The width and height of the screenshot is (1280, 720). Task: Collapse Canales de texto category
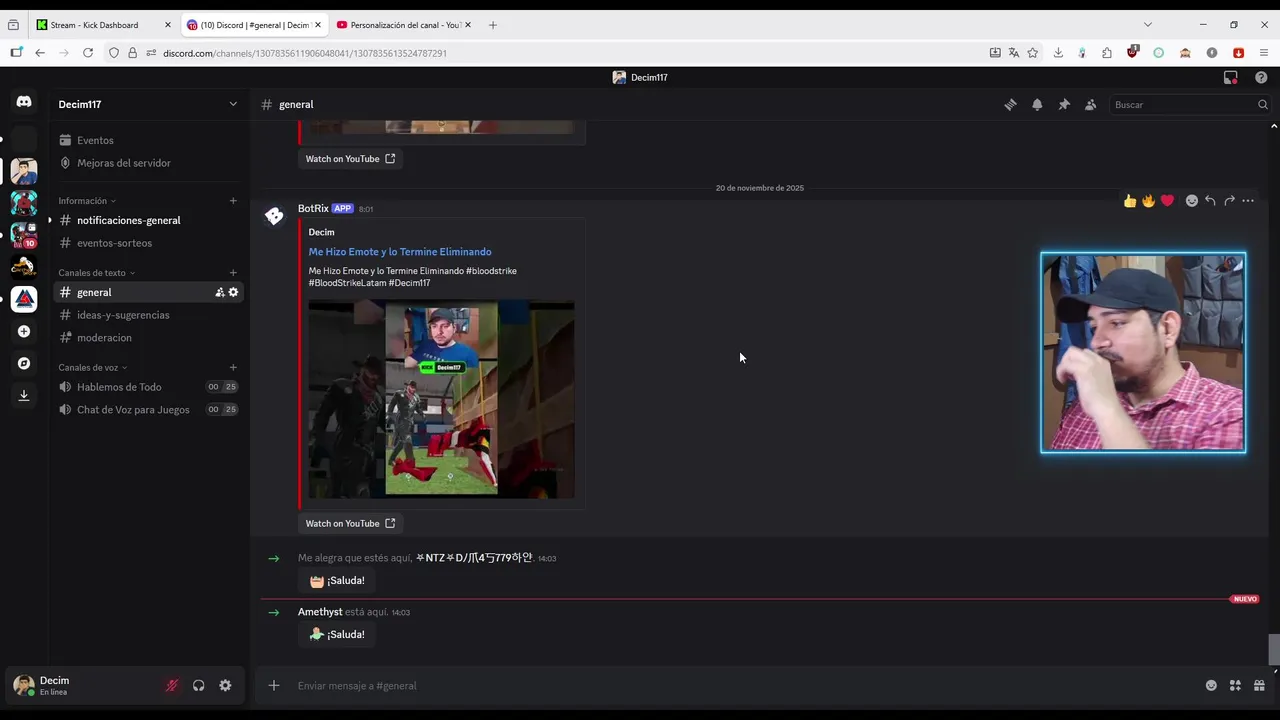click(97, 273)
